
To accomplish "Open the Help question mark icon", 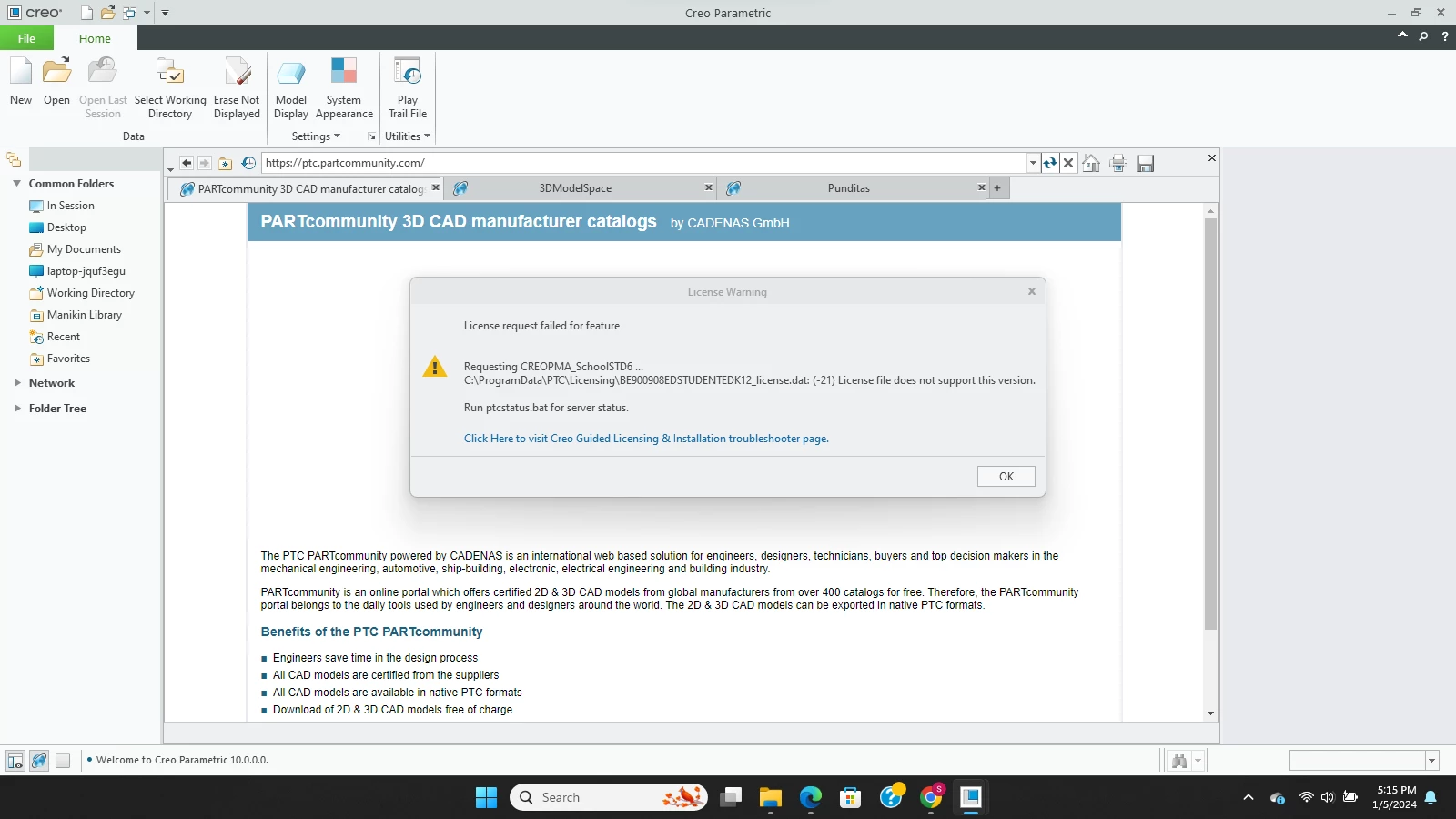I will pyautogui.click(x=1445, y=36).
